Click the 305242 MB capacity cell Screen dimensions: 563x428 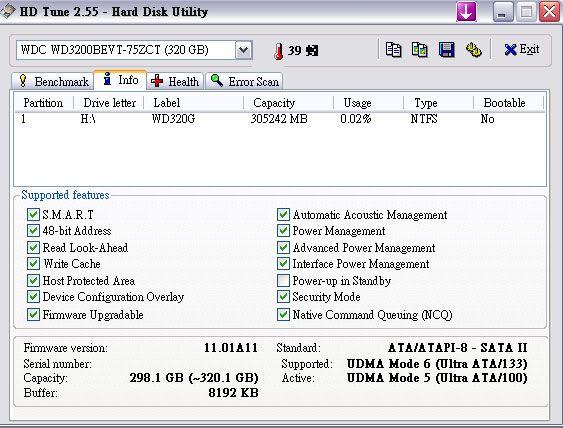point(279,119)
